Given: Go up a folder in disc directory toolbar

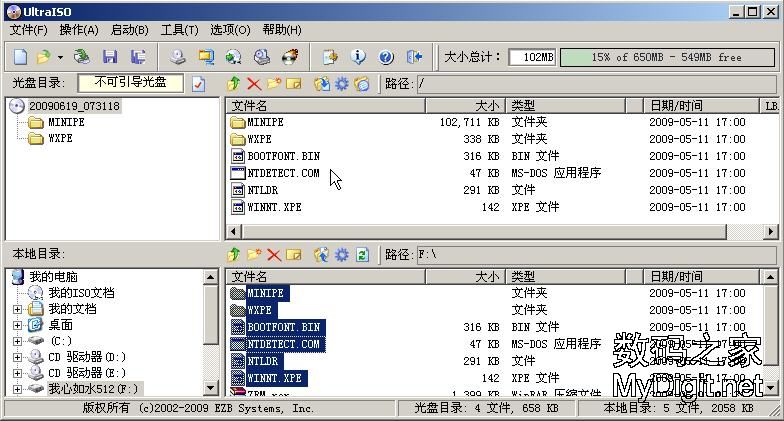Looking at the screenshot, I should point(234,84).
